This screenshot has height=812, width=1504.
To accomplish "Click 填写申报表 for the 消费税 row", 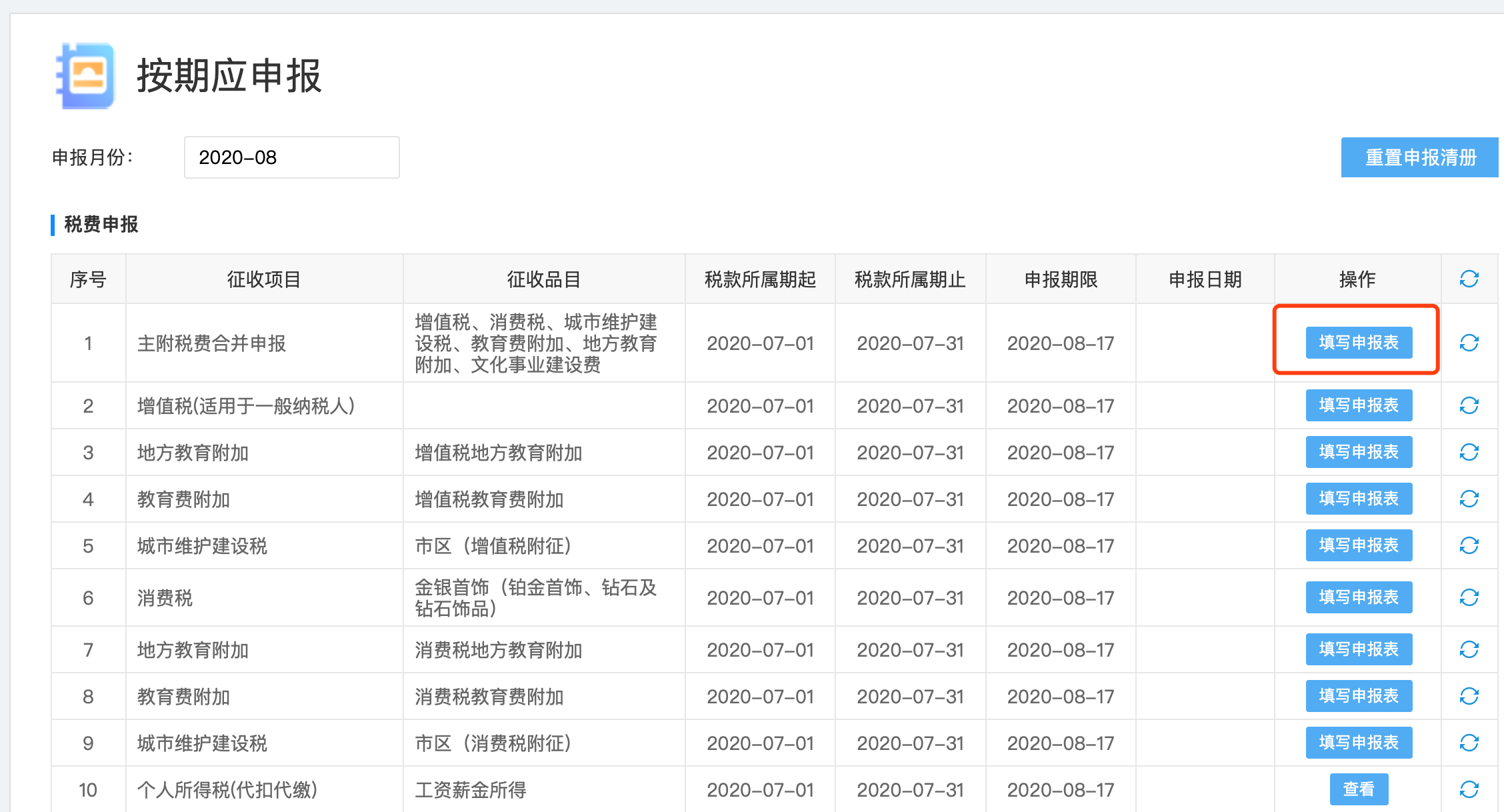I will [1359, 597].
